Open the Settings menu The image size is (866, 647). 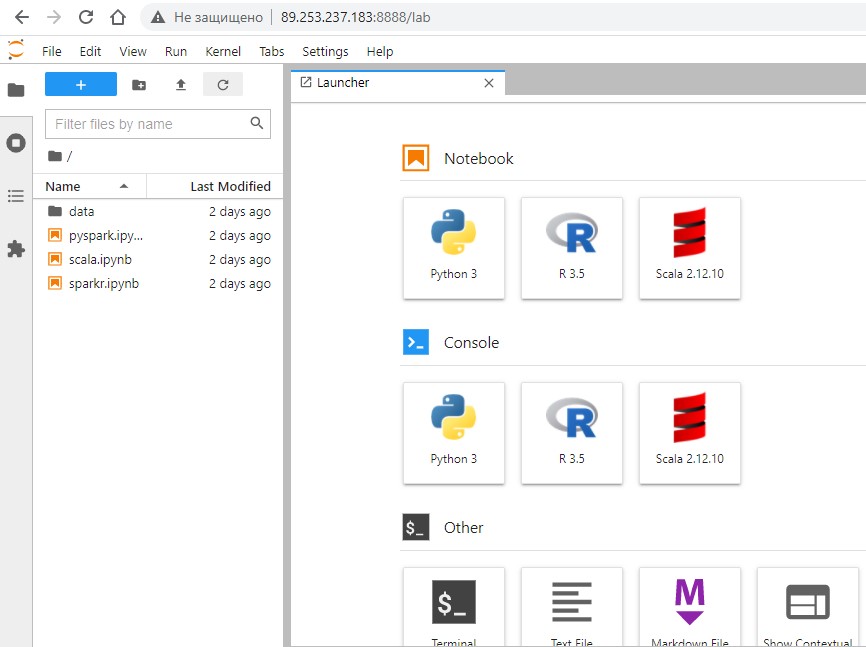325,51
